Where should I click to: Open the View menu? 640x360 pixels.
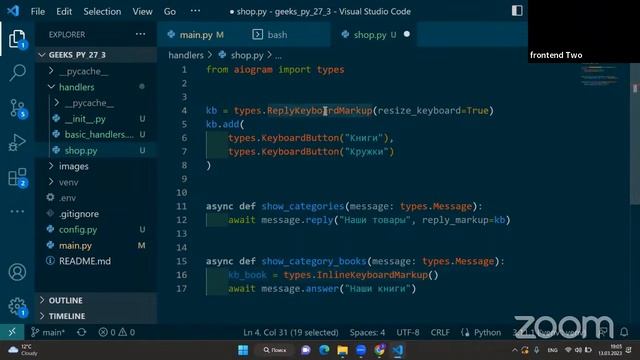tap(142, 11)
